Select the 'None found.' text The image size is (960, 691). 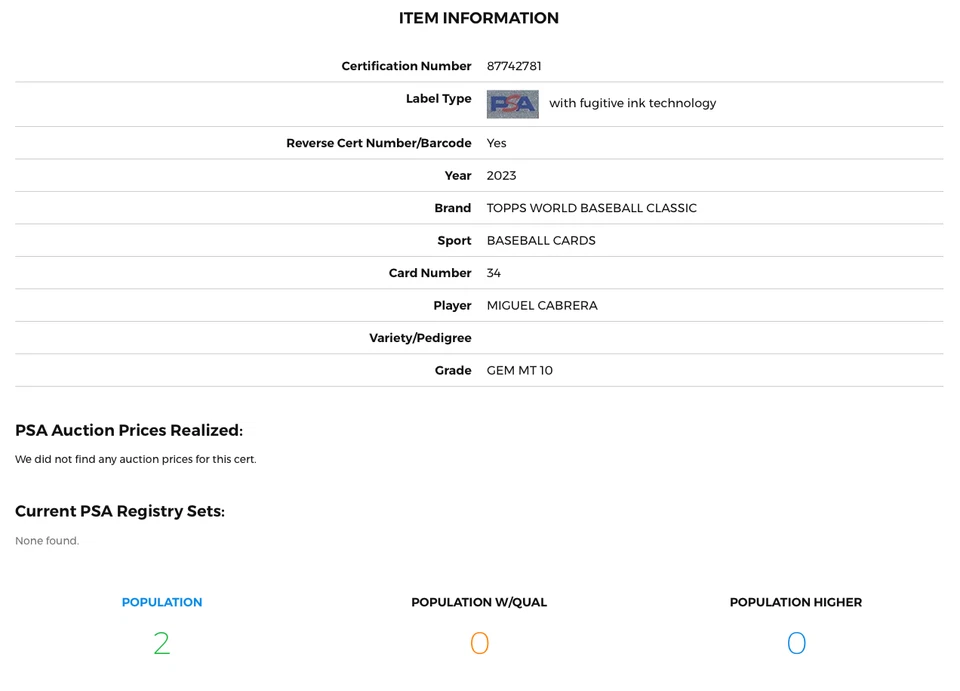pos(47,541)
